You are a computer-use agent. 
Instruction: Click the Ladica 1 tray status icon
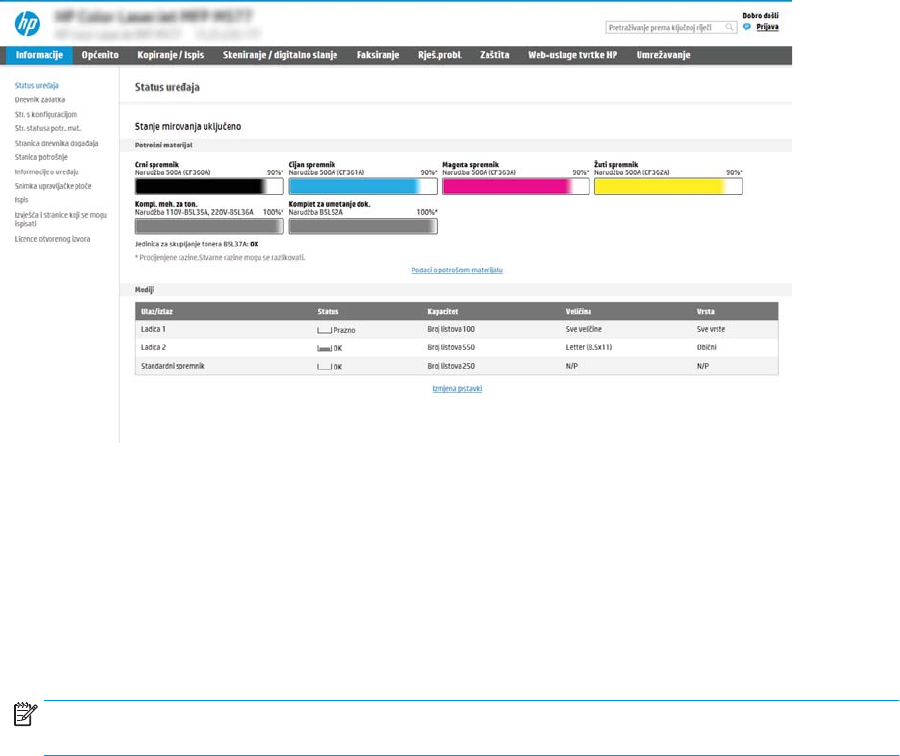point(323,329)
